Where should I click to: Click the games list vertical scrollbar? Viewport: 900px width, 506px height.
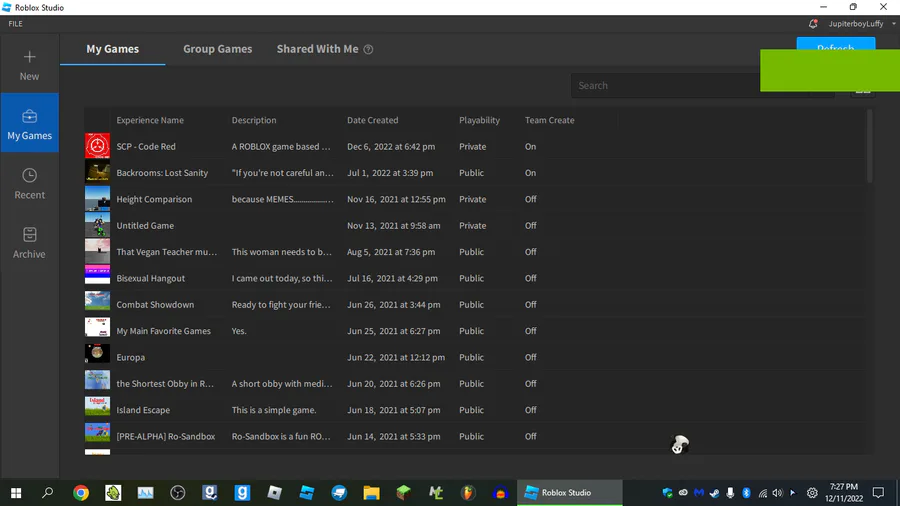(x=870, y=147)
